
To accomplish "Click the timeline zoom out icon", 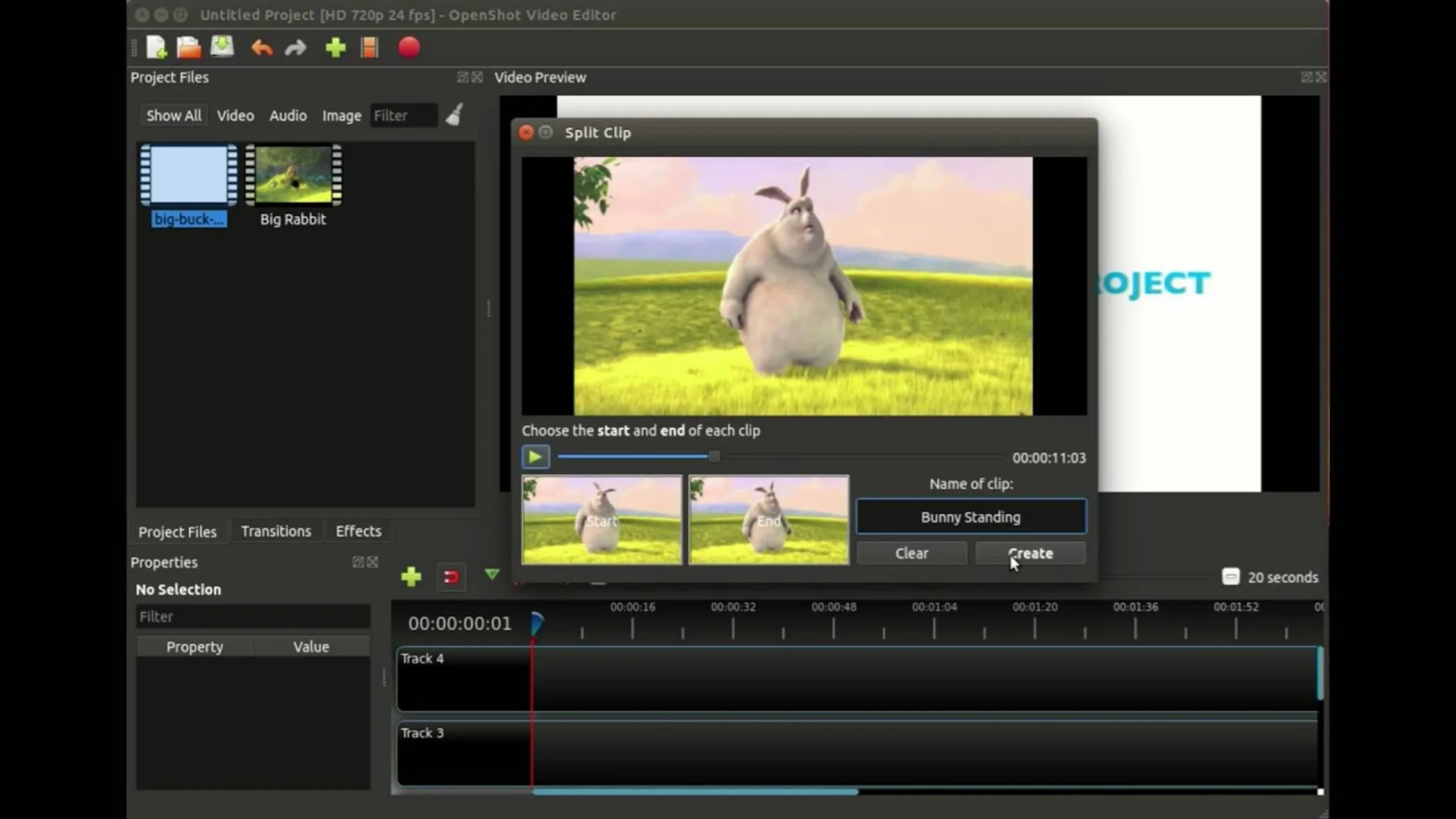I will (x=1230, y=577).
